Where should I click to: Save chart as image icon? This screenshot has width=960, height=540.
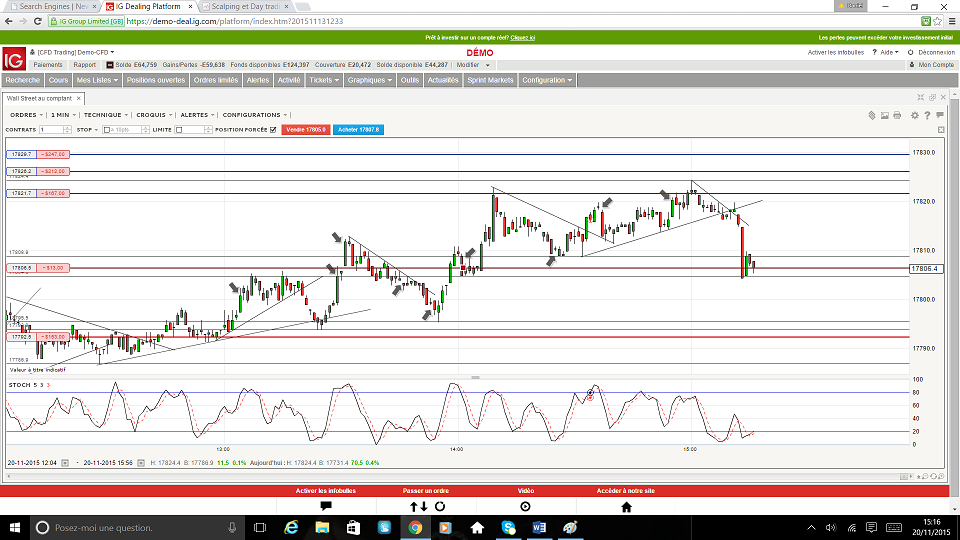point(885,115)
